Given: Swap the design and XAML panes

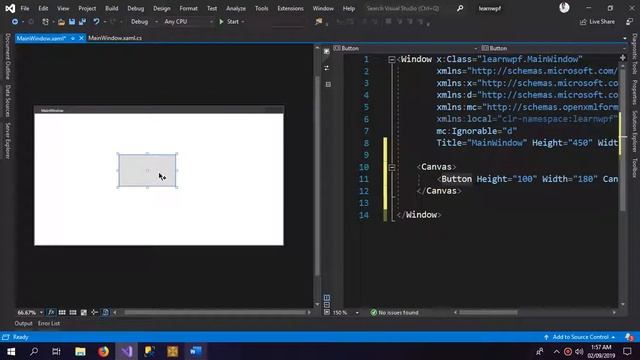Looking at the screenshot, I should [x=327, y=68].
